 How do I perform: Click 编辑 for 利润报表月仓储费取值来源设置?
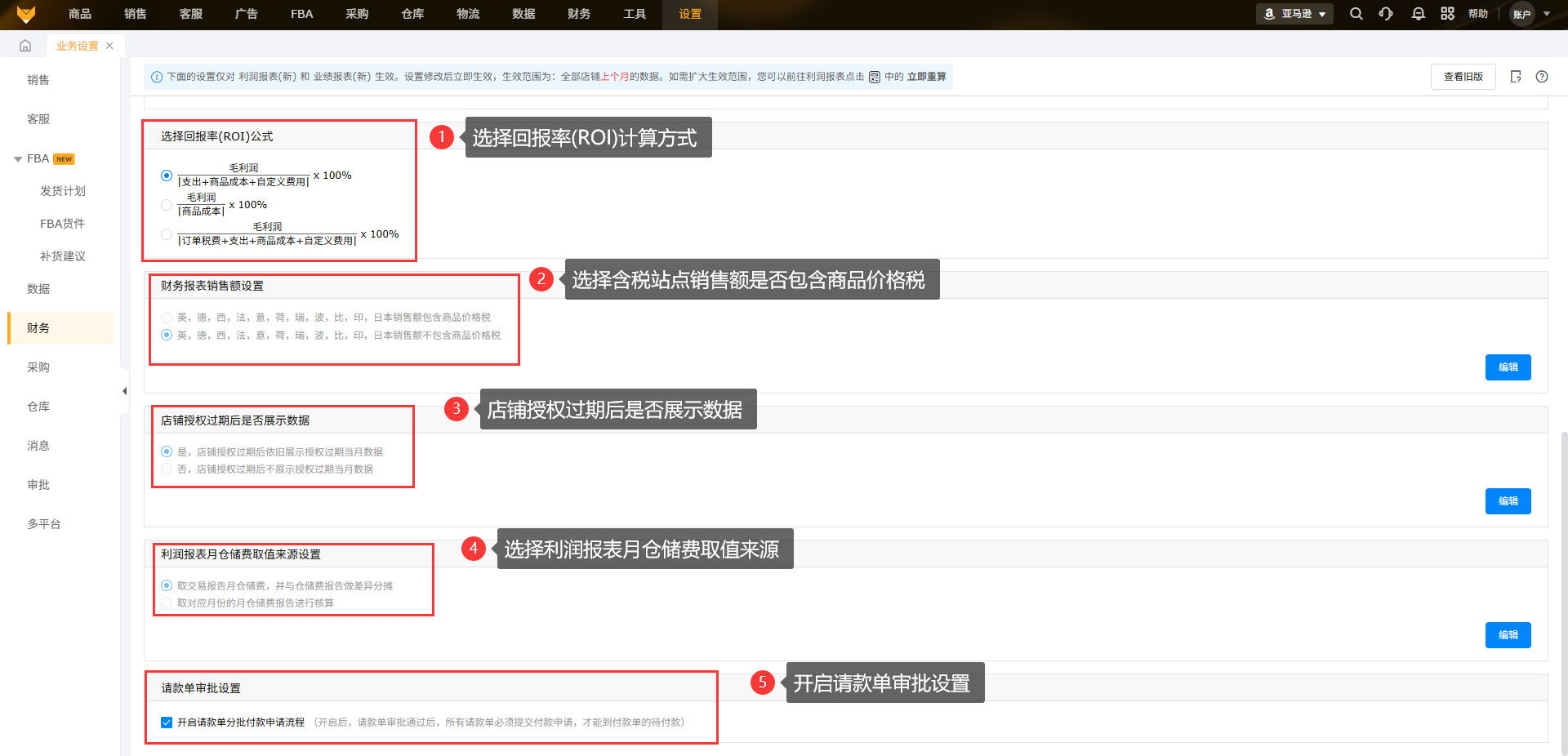[1508, 635]
